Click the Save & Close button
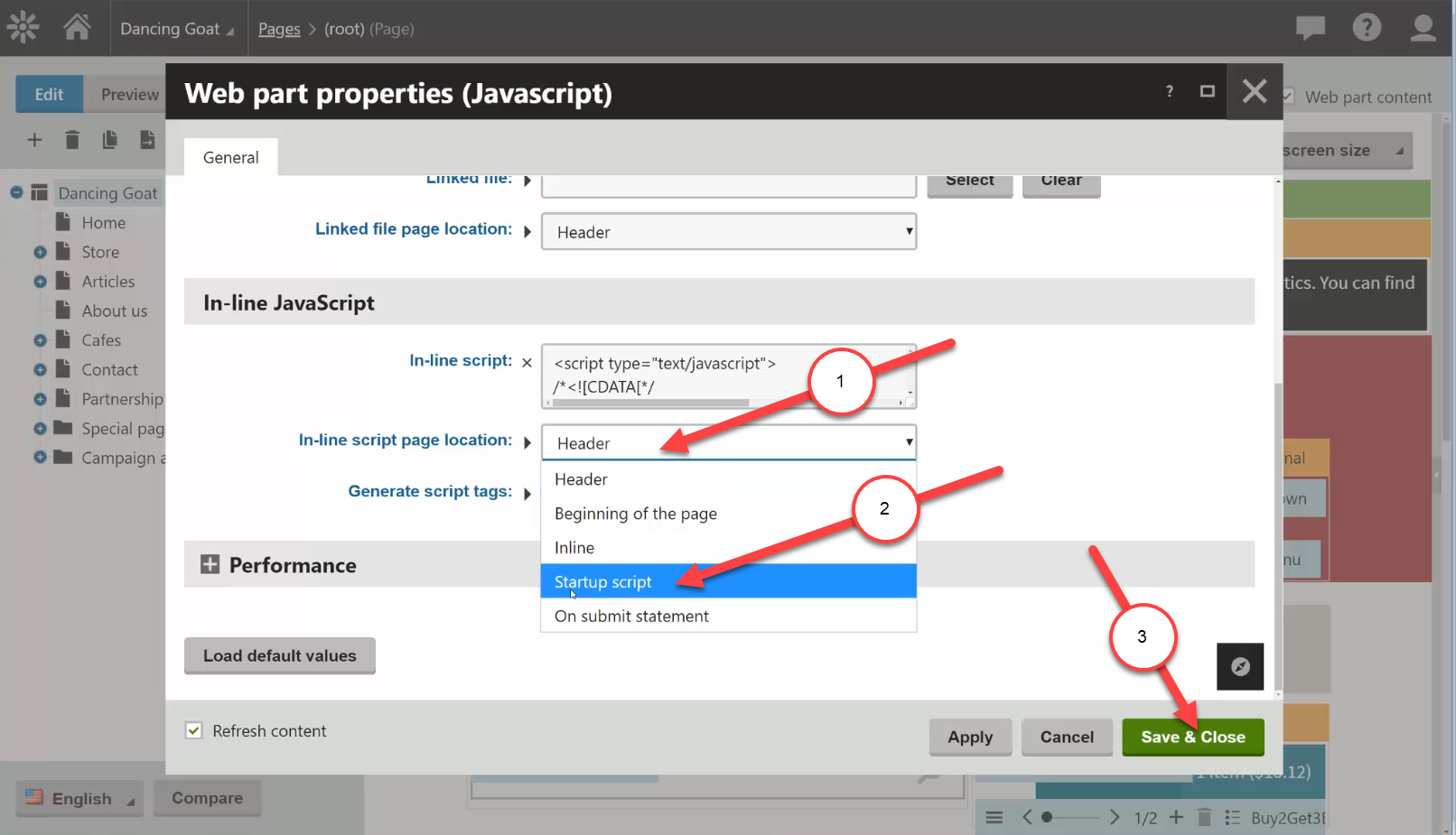 1192,737
